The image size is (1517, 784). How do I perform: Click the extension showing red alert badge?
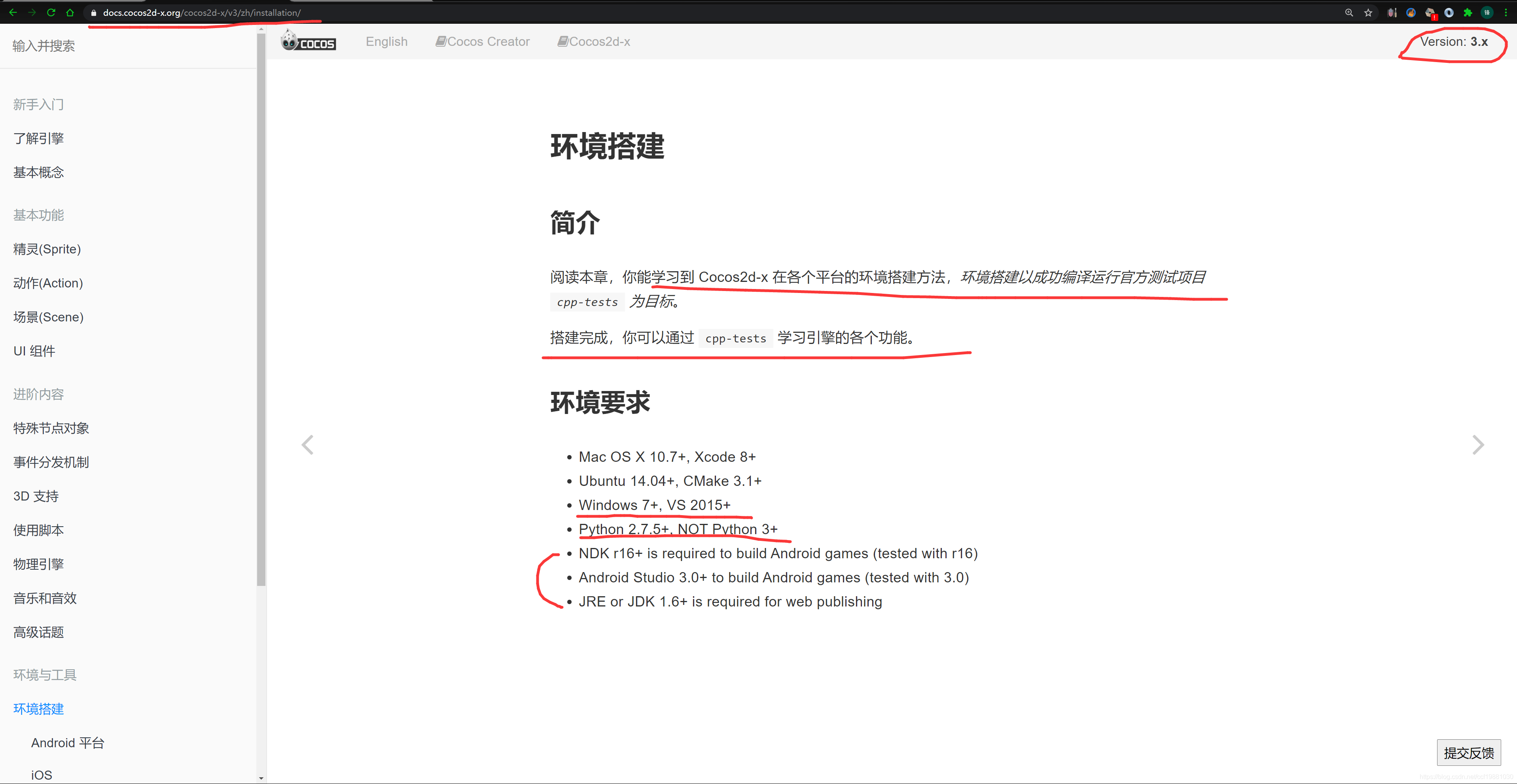1431,12
